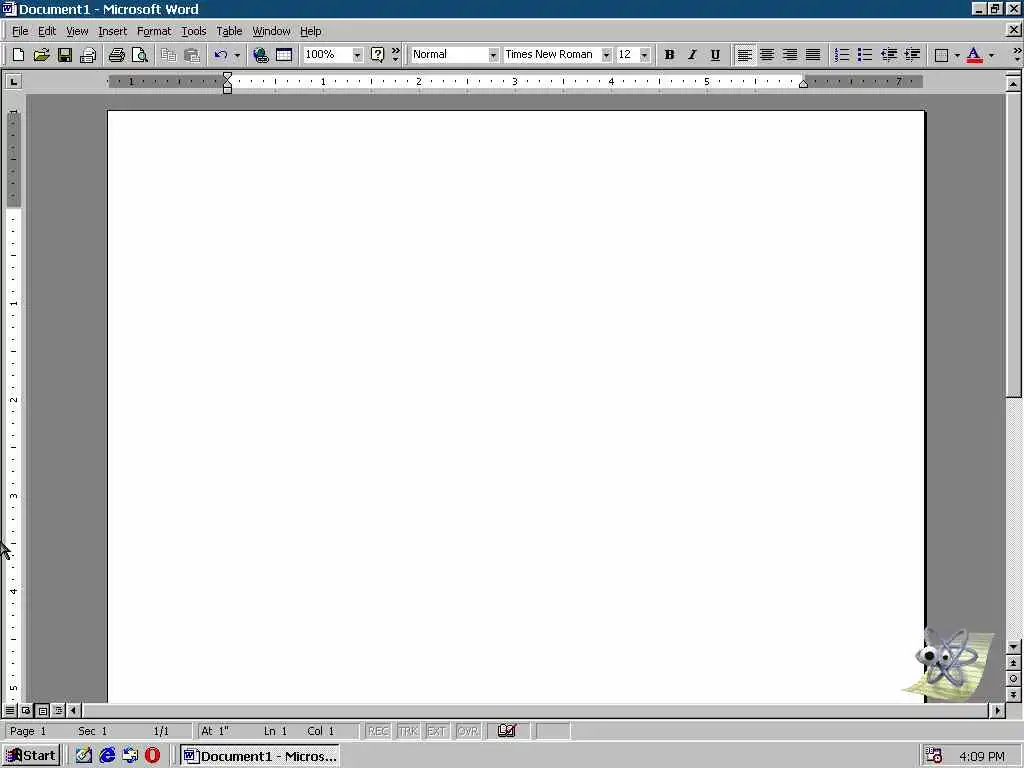Viewport: 1024px width, 768px height.
Task: Open the font size 12 dropdown
Action: click(x=645, y=55)
